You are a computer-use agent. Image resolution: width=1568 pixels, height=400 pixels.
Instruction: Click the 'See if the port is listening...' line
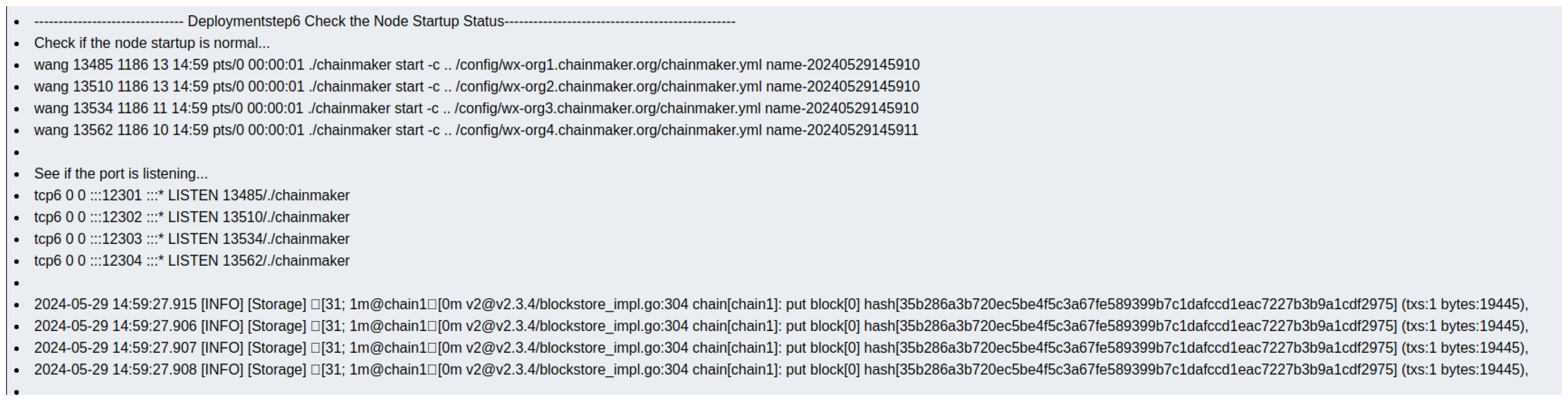[121, 174]
